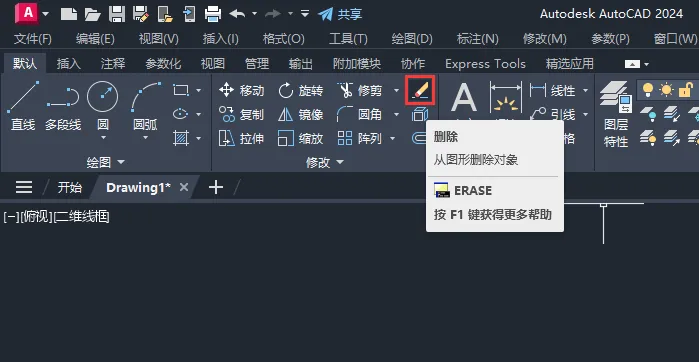Image resolution: width=699 pixels, height=362 pixels.
Task: Click the Save As icon
Action: 141,14
